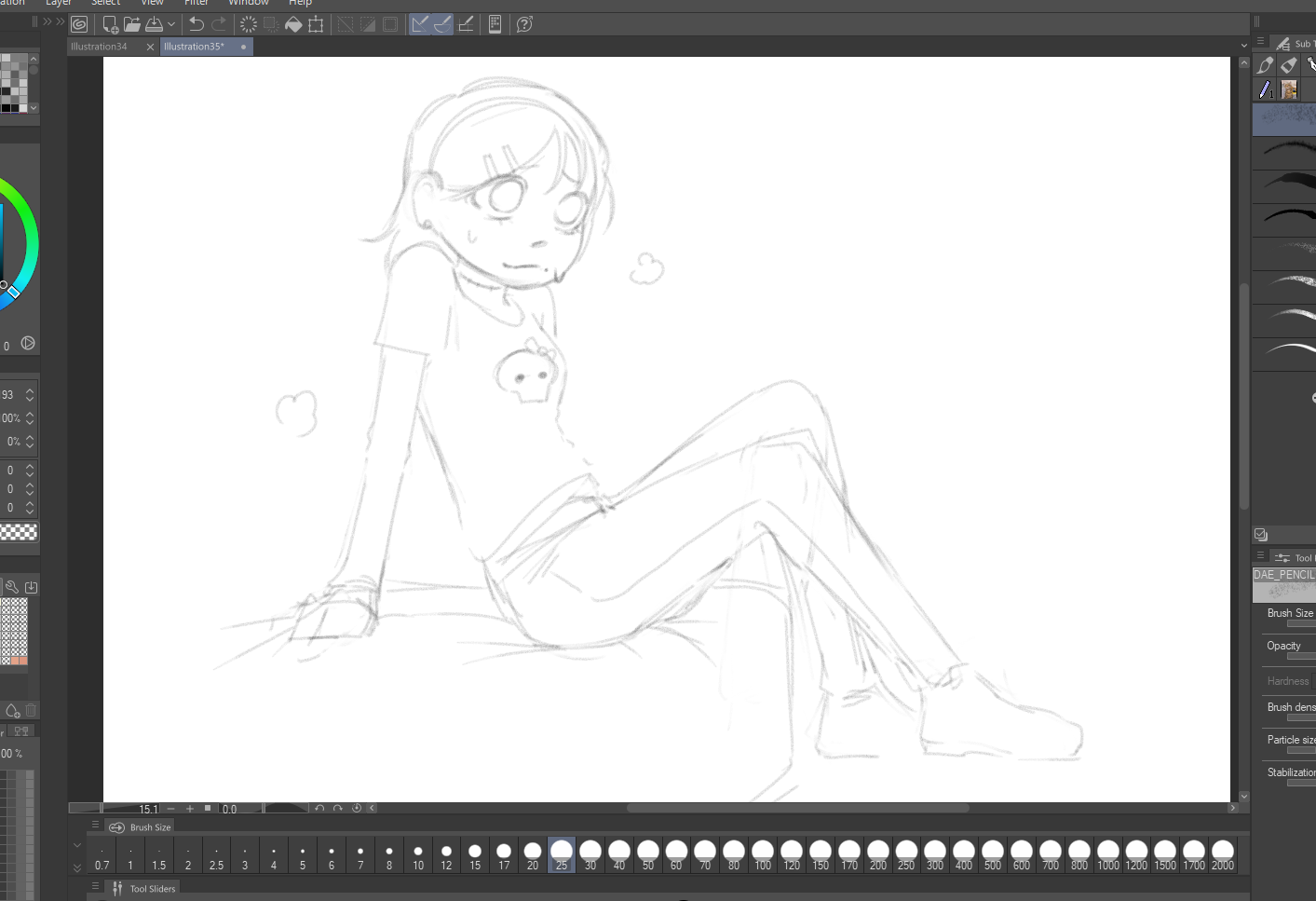
Task: Reset the canvas rotation
Action: click(357, 809)
